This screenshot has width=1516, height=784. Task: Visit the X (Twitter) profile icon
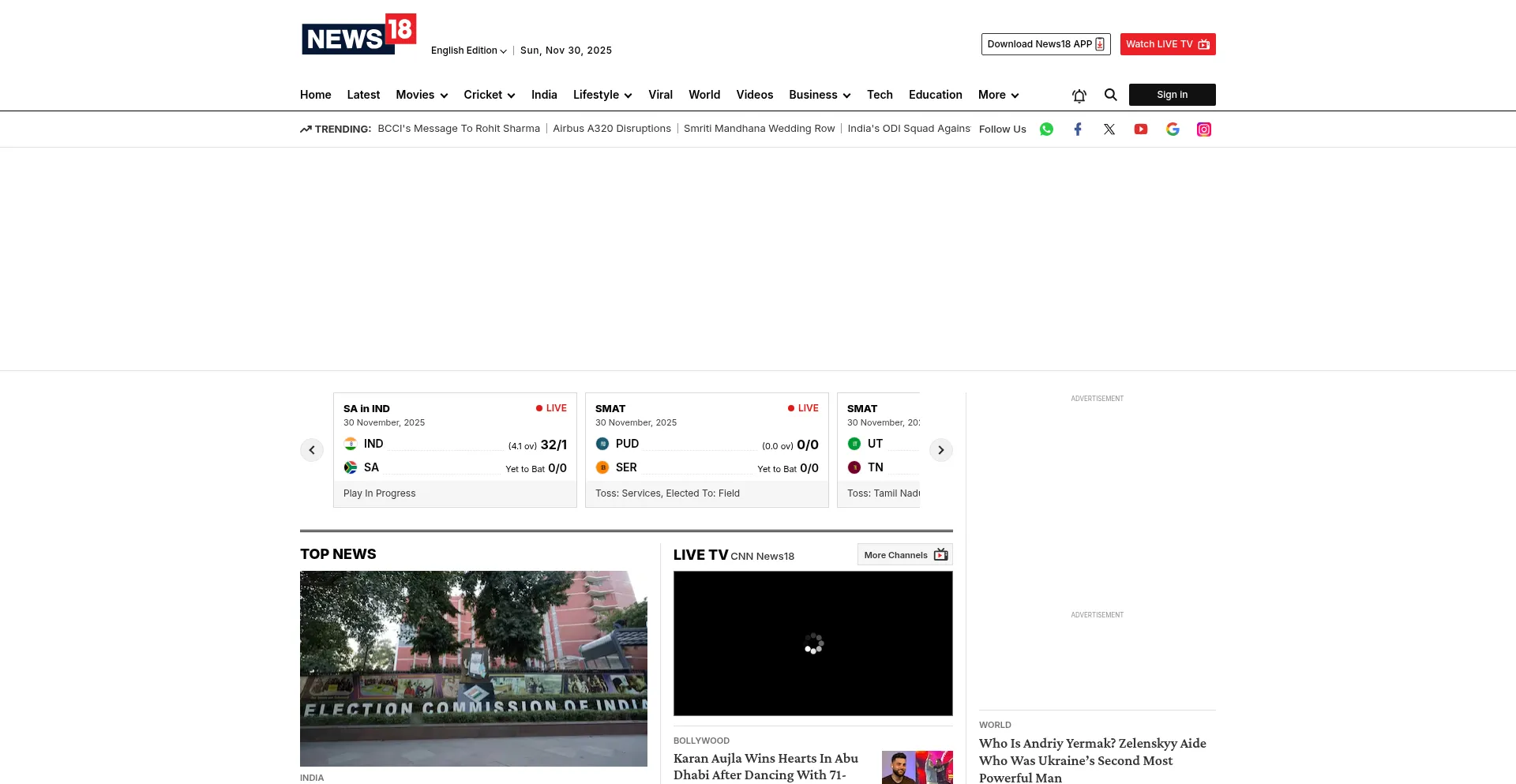tap(1109, 129)
